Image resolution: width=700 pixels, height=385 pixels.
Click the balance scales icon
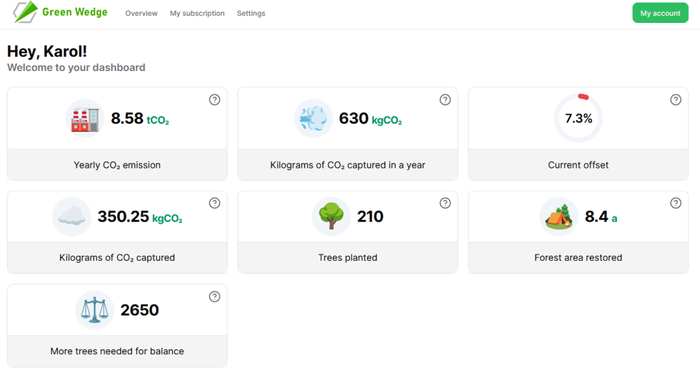(95, 310)
